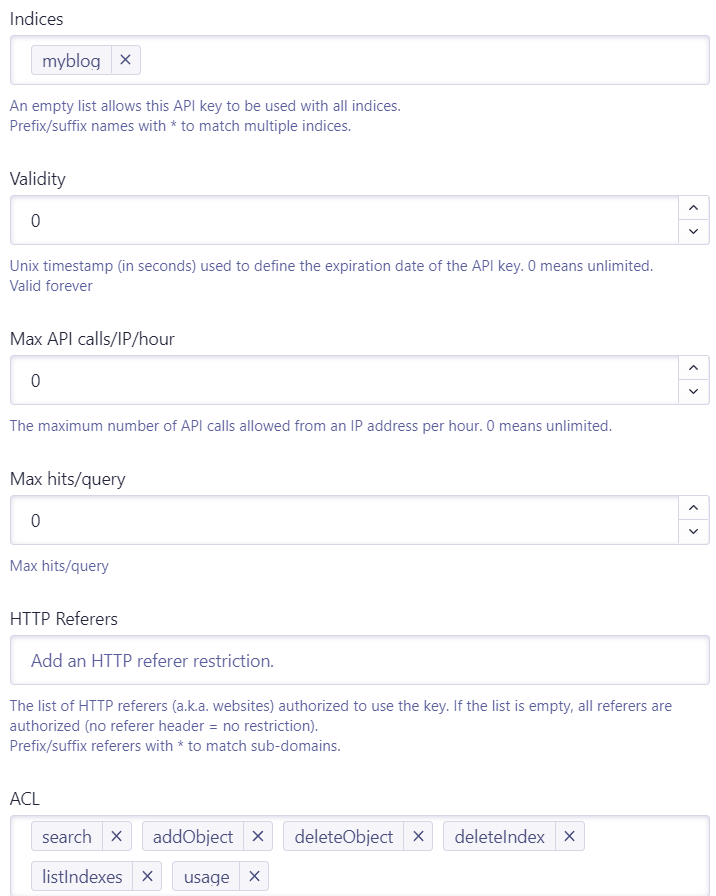Focus the HTTP Referers input field
This screenshot has width=716, height=896.
click(360, 661)
